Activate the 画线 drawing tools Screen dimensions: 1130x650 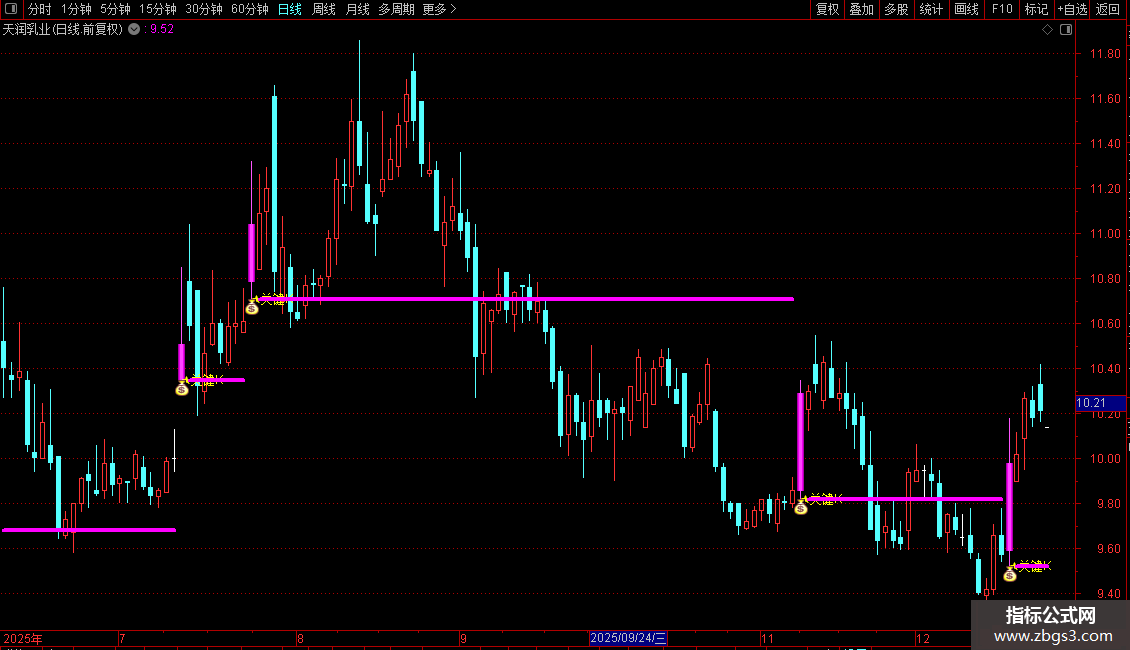[x=966, y=9]
